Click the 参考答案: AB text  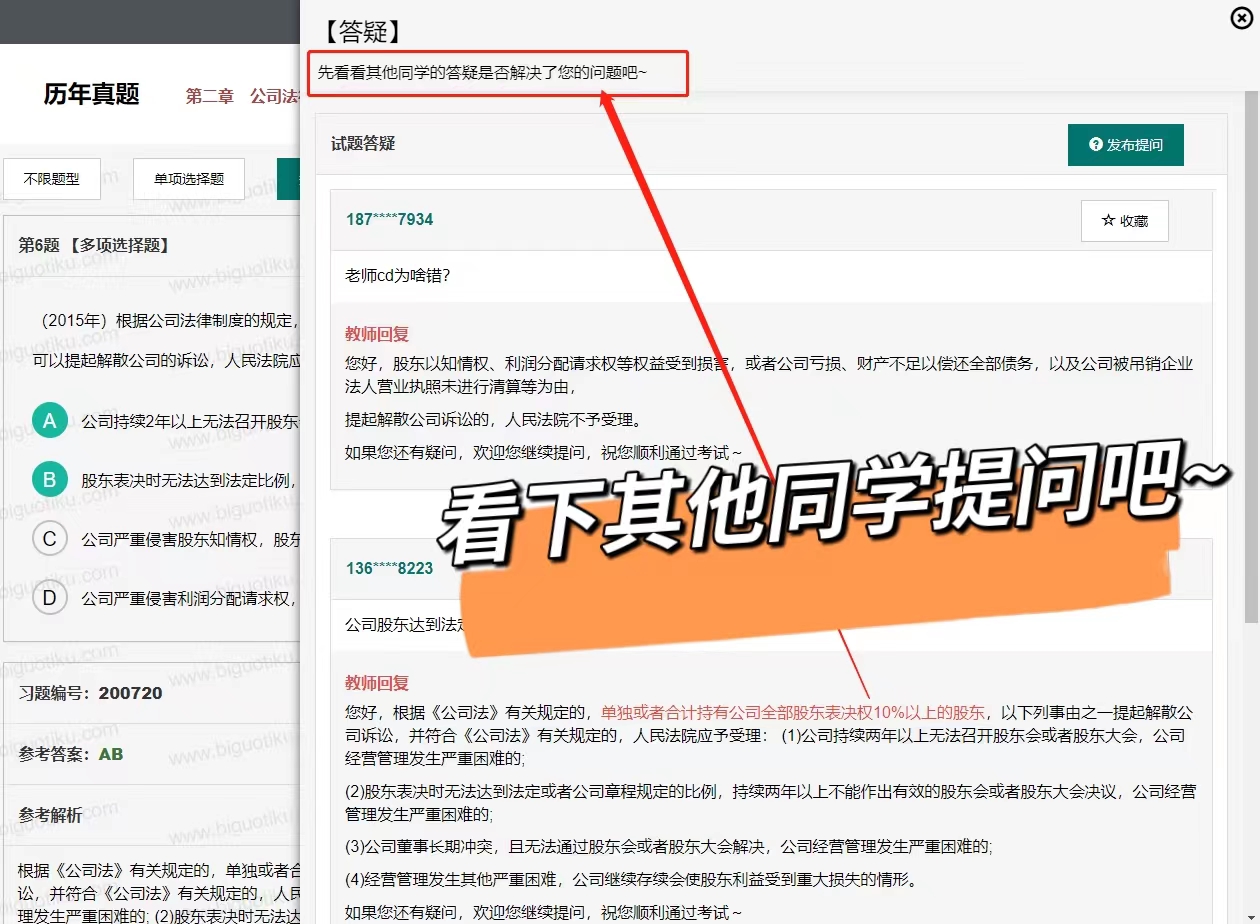[71, 754]
